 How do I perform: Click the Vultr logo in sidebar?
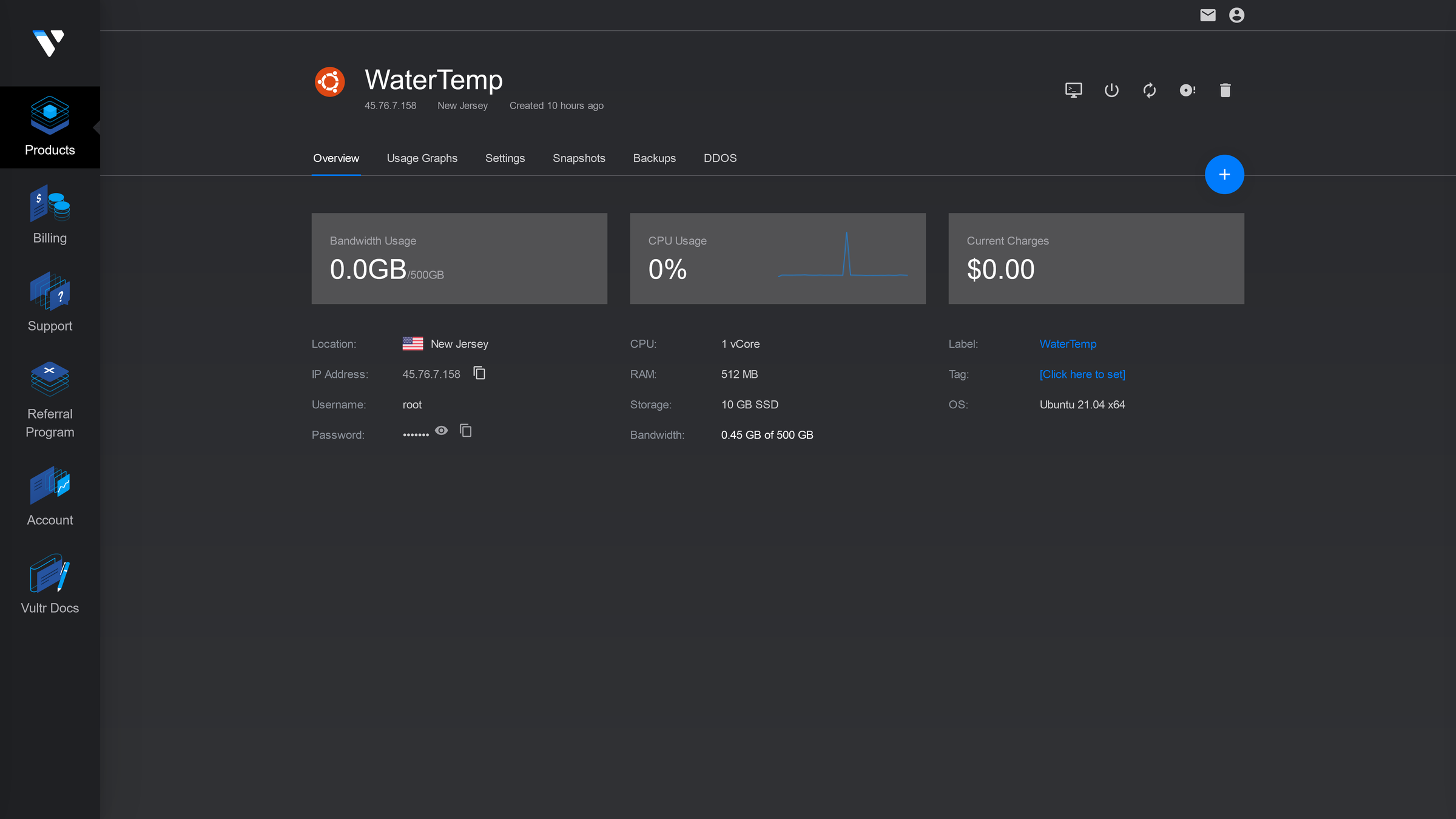coord(49,44)
